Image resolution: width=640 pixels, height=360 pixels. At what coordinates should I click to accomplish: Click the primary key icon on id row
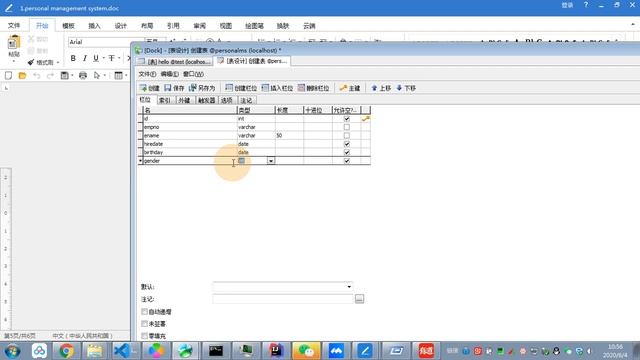pos(366,119)
